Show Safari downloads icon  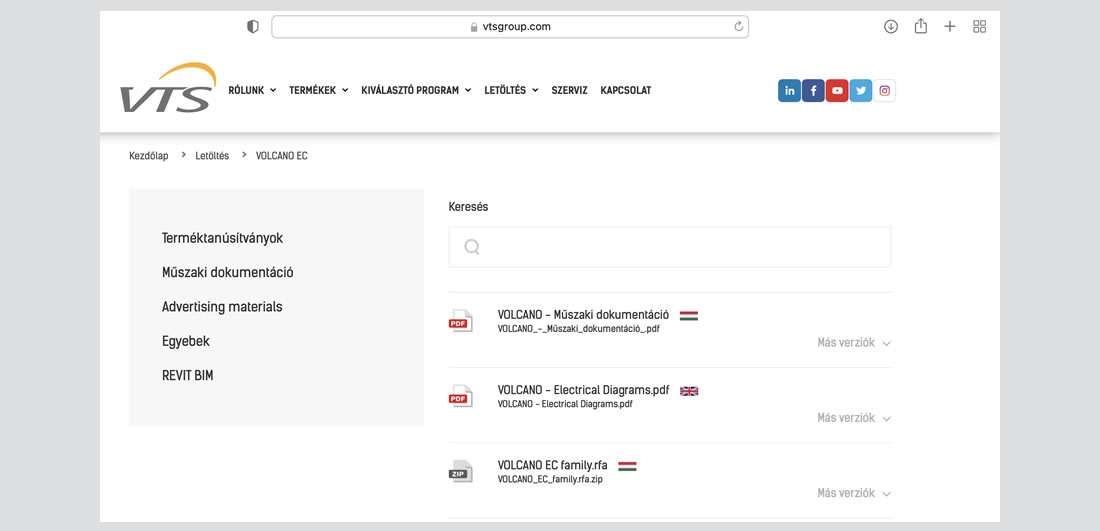(891, 27)
